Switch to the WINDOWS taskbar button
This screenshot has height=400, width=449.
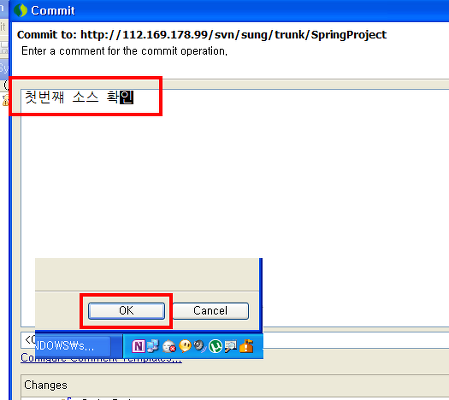[72, 346]
